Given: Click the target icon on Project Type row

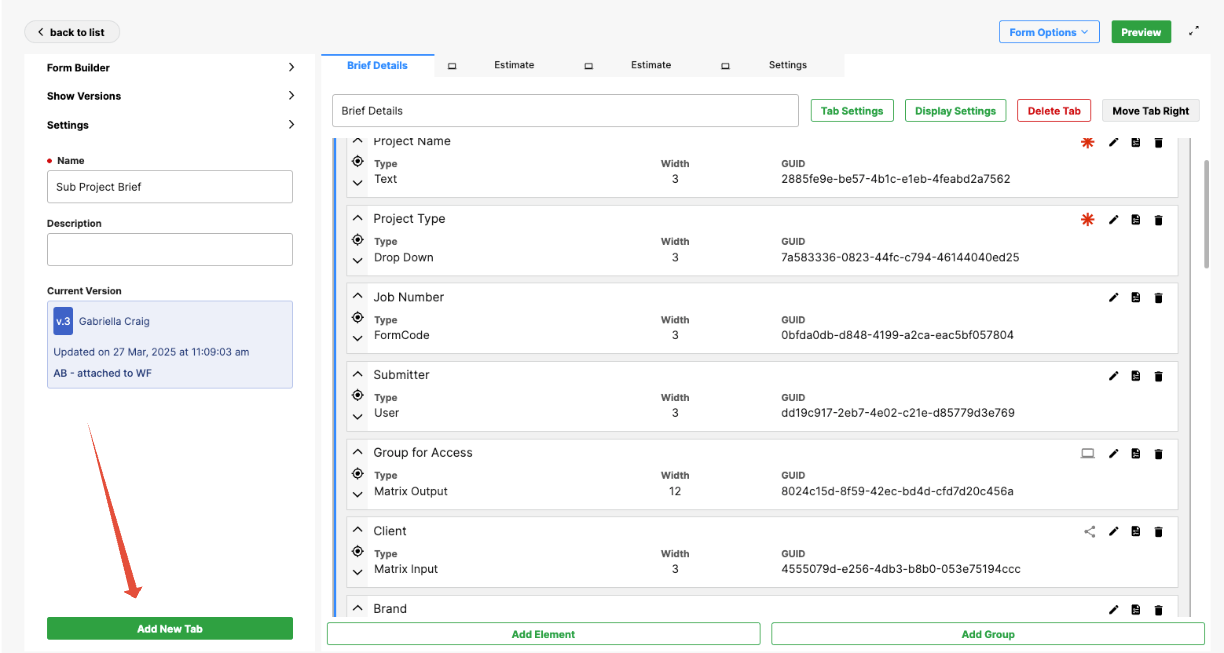Looking at the screenshot, I should pos(358,239).
